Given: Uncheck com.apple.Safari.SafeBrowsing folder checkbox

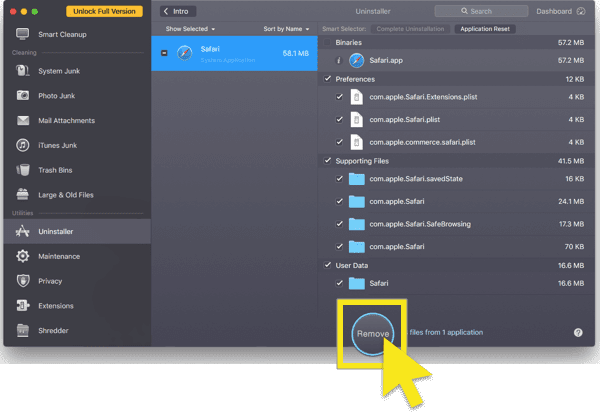Looking at the screenshot, I should [x=341, y=224].
